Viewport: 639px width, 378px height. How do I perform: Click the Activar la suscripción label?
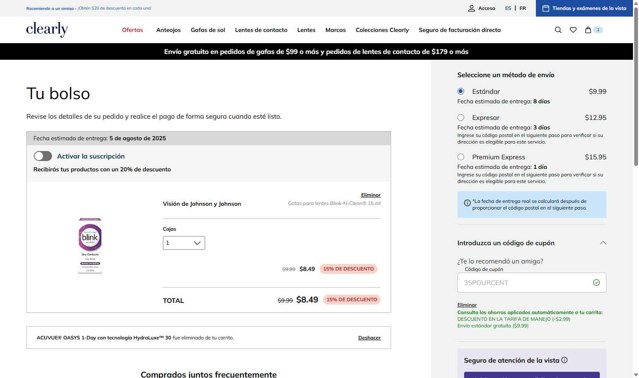[91, 156]
